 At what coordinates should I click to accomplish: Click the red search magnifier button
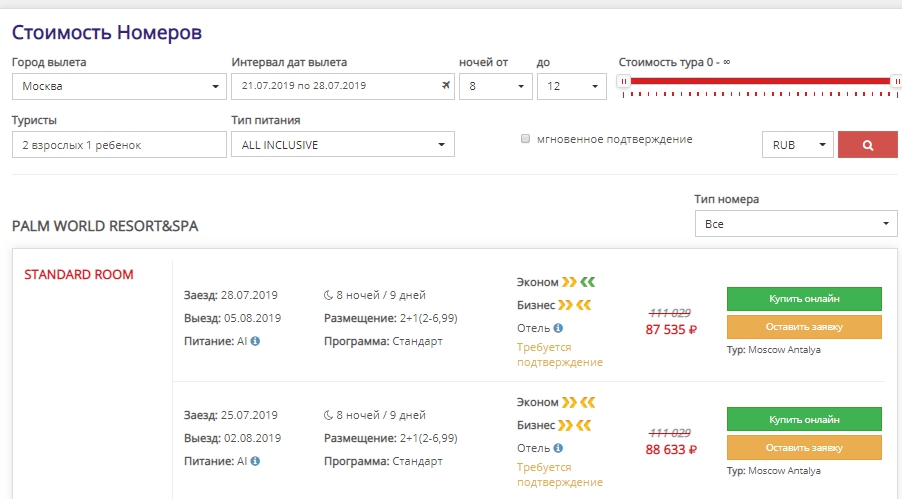pyautogui.click(x=867, y=145)
